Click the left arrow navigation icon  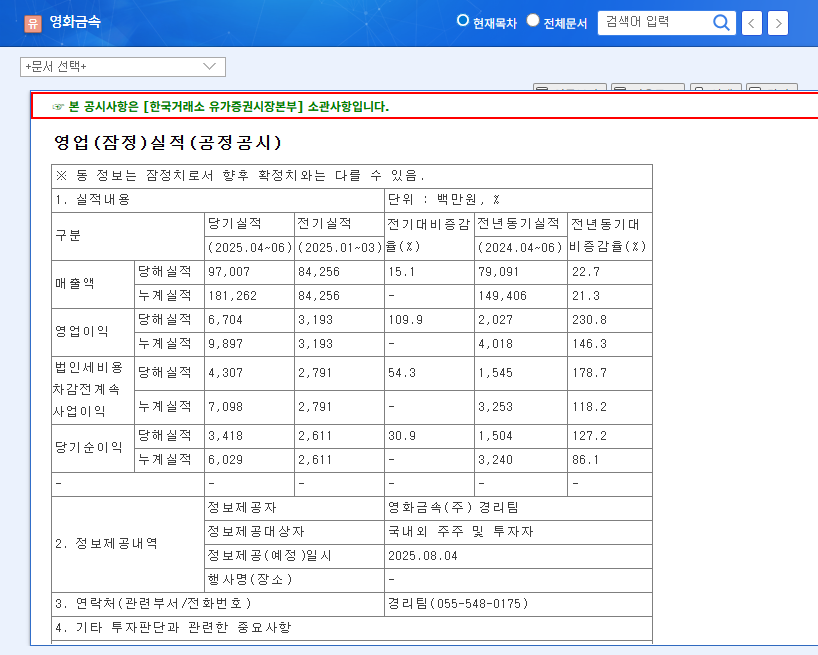pyautogui.click(x=751, y=22)
